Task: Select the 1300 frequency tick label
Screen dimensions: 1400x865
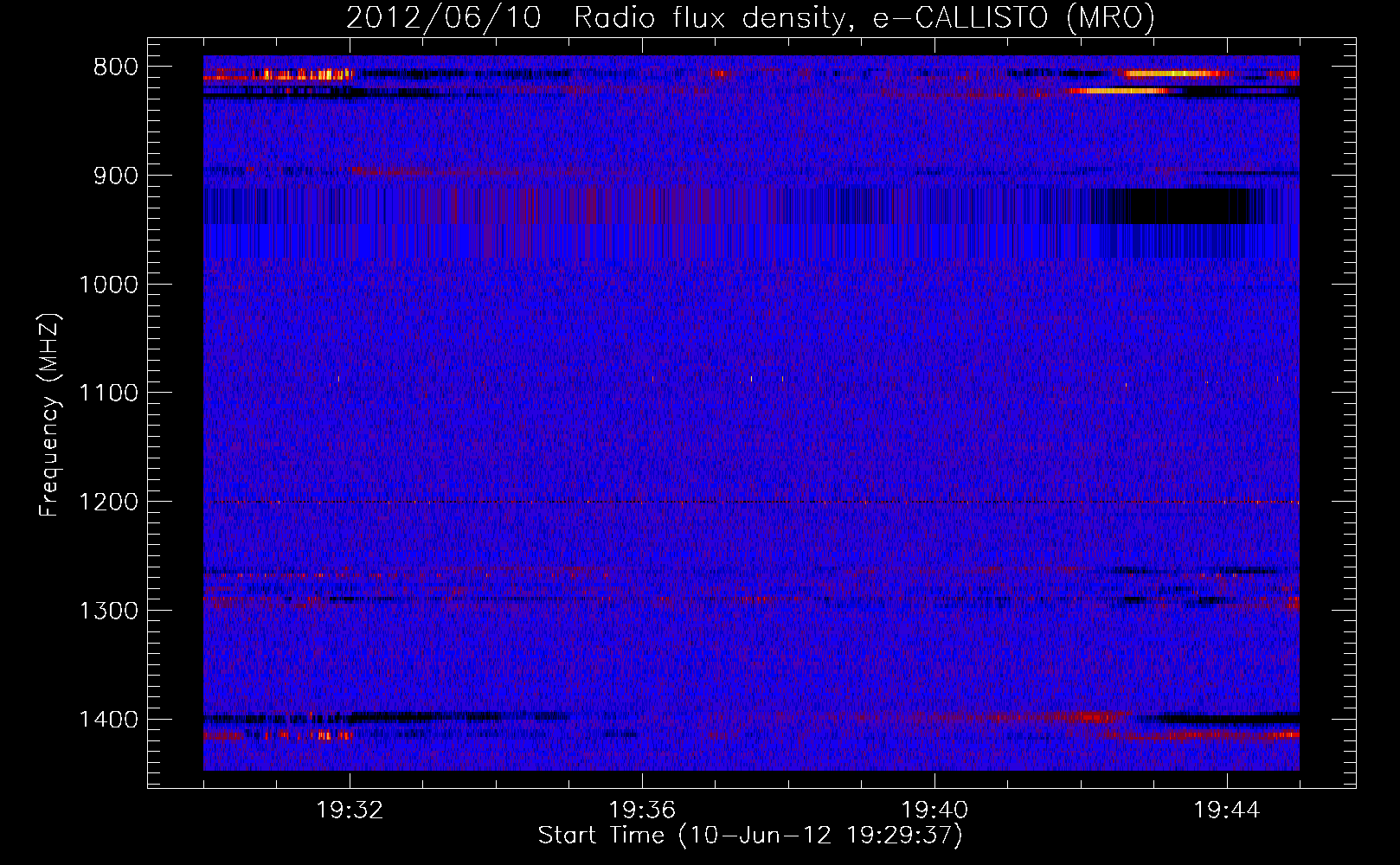Action: pyautogui.click(x=108, y=611)
